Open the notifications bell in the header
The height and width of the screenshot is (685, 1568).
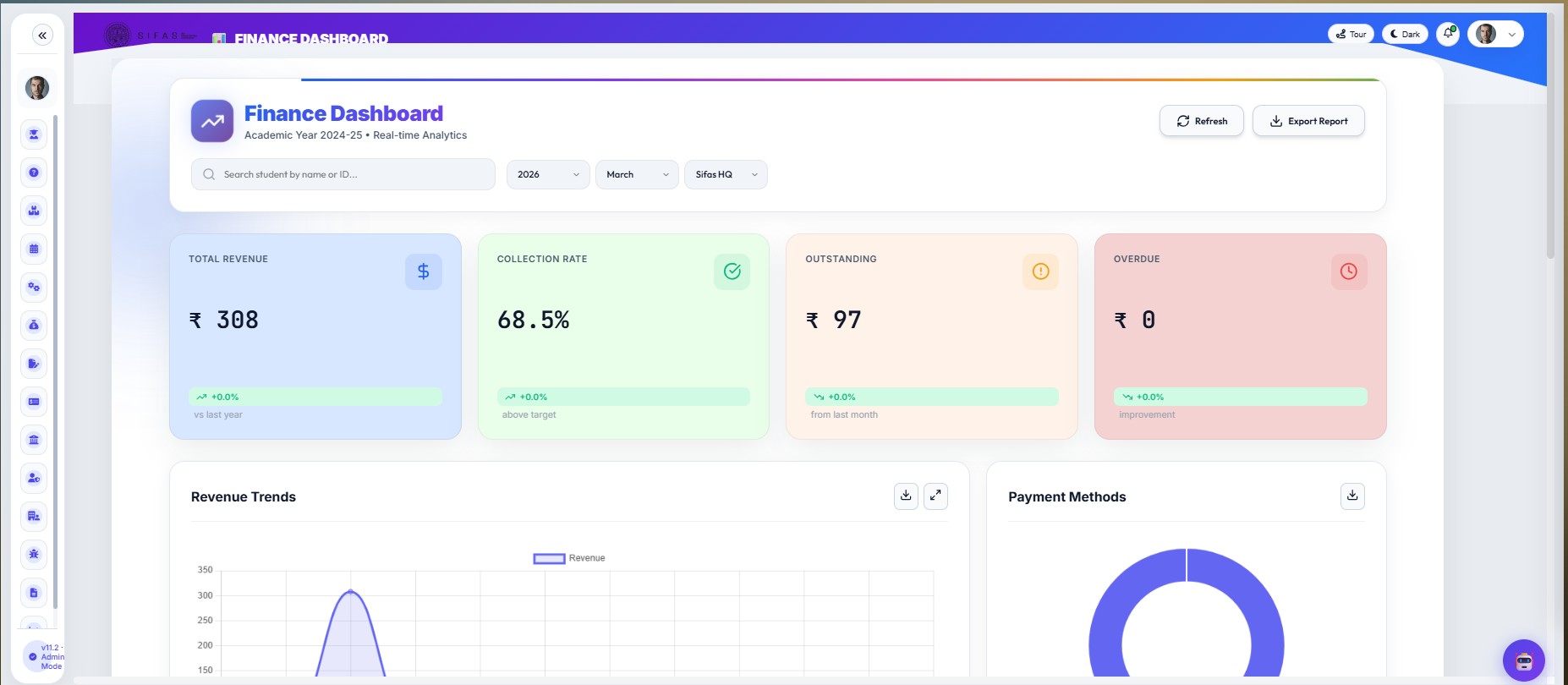[1448, 34]
